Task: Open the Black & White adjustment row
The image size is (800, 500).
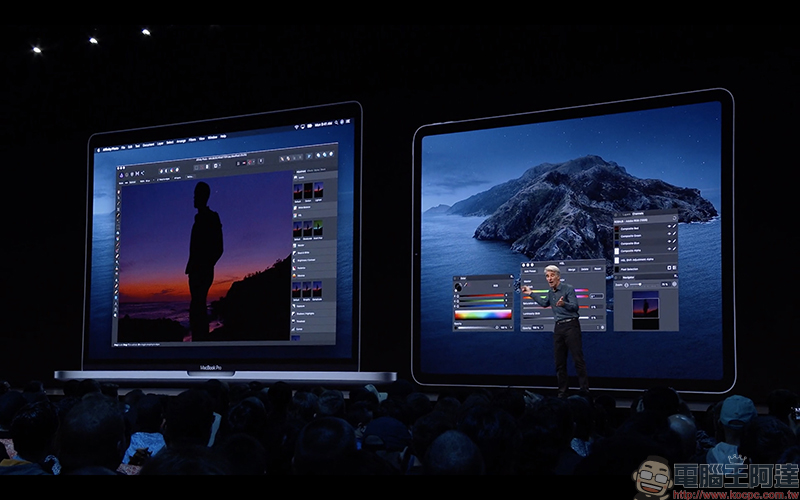Action: [x=314, y=253]
